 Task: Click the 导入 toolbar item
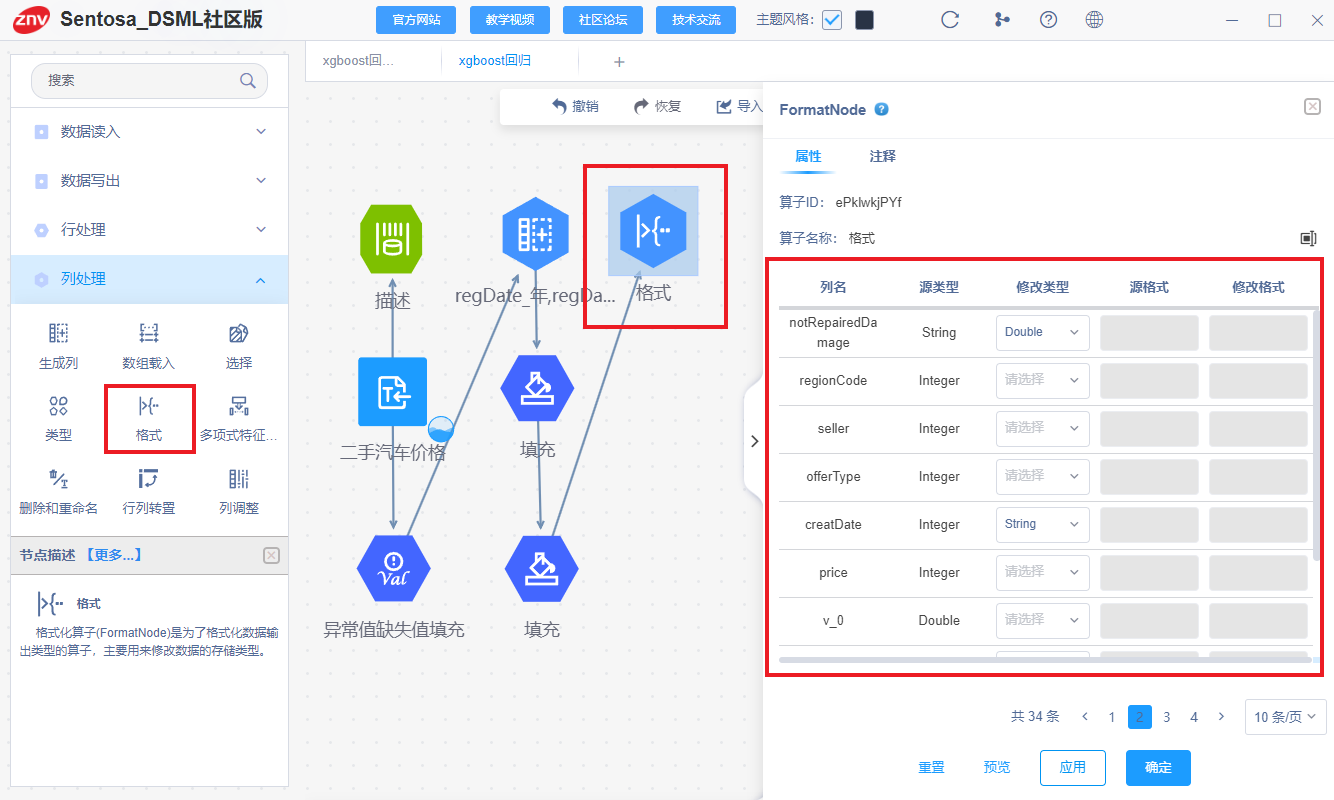[x=739, y=106]
